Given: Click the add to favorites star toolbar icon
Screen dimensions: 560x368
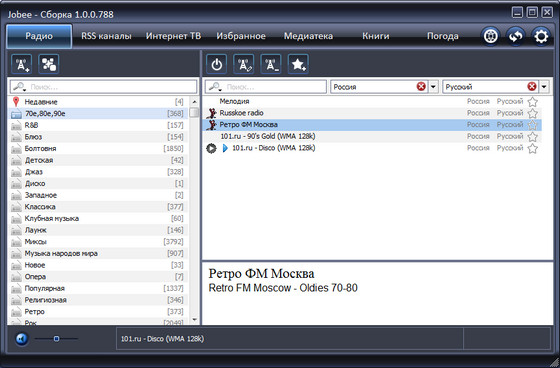Looking at the screenshot, I should [298, 64].
